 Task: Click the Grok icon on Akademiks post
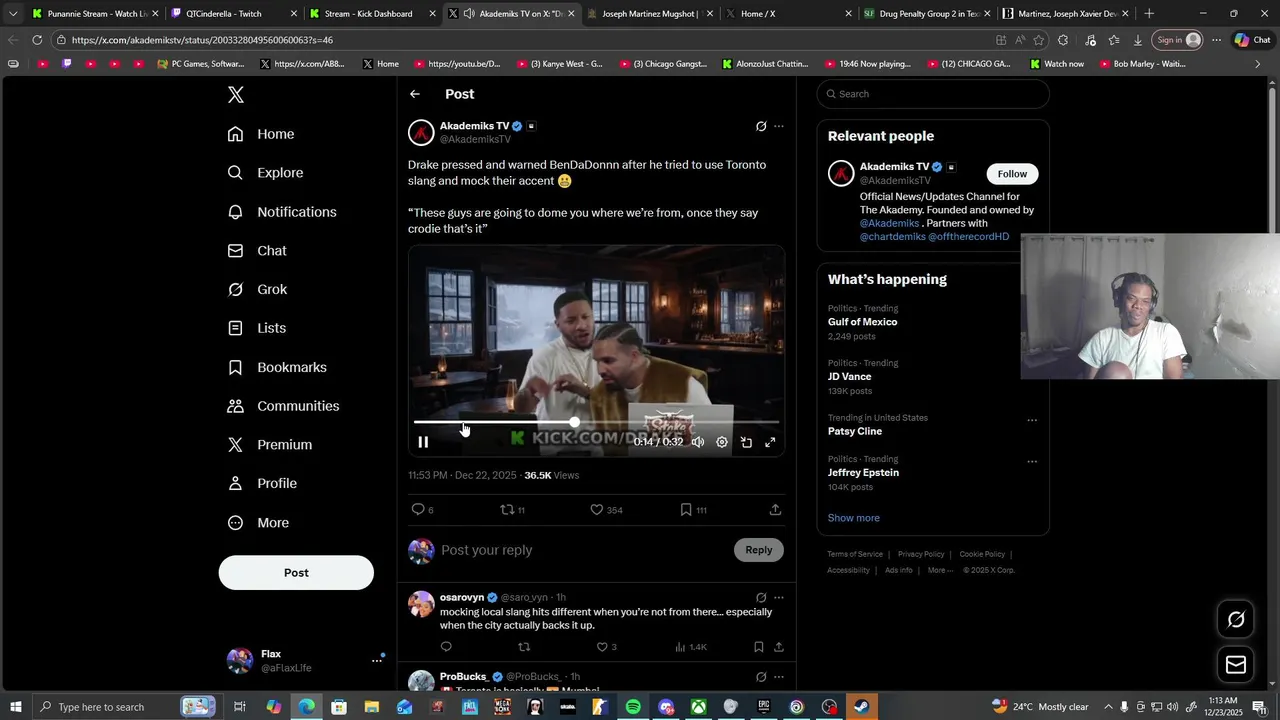coord(761,126)
